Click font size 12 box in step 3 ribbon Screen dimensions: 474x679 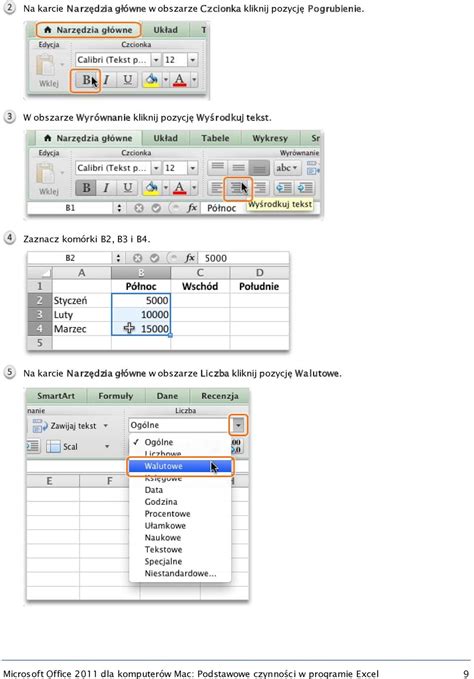coord(175,168)
